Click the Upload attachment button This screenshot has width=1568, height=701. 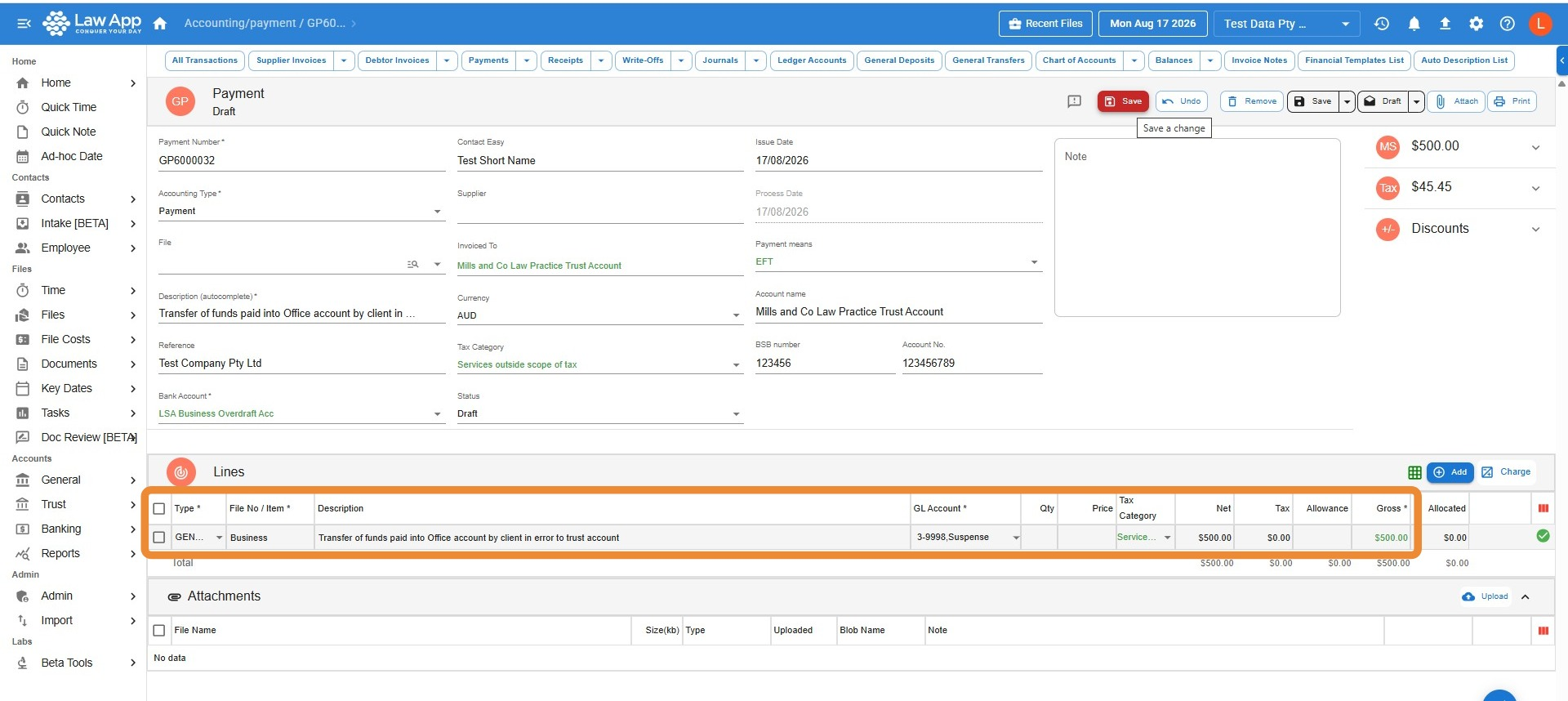1486,597
